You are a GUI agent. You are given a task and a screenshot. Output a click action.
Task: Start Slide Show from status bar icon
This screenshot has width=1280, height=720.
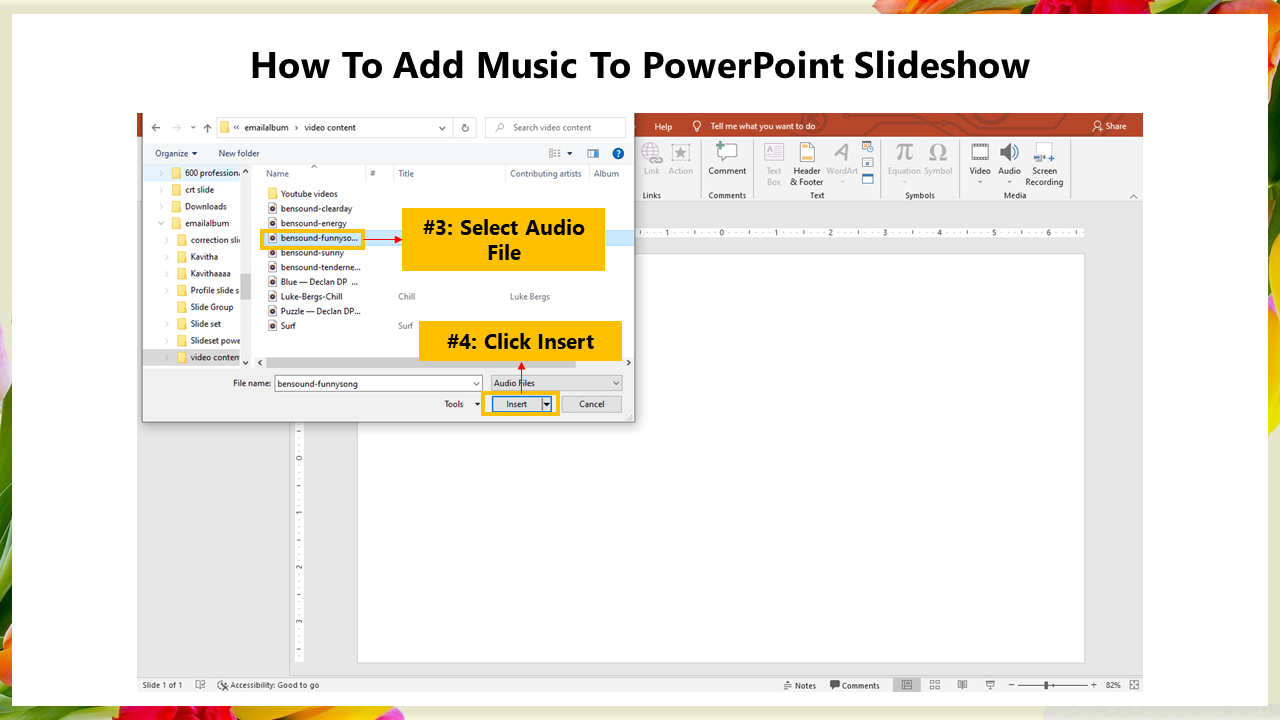click(989, 685)
